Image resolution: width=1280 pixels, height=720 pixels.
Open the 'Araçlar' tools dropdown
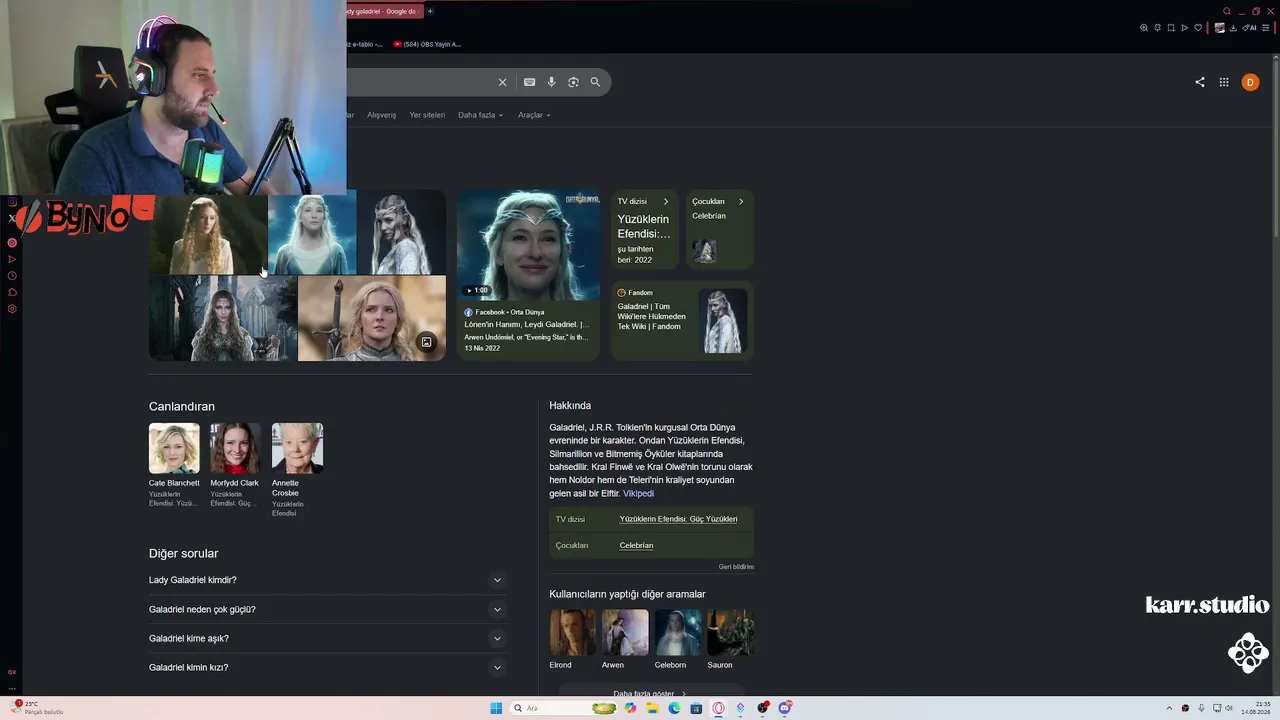[x=534, y=115]
